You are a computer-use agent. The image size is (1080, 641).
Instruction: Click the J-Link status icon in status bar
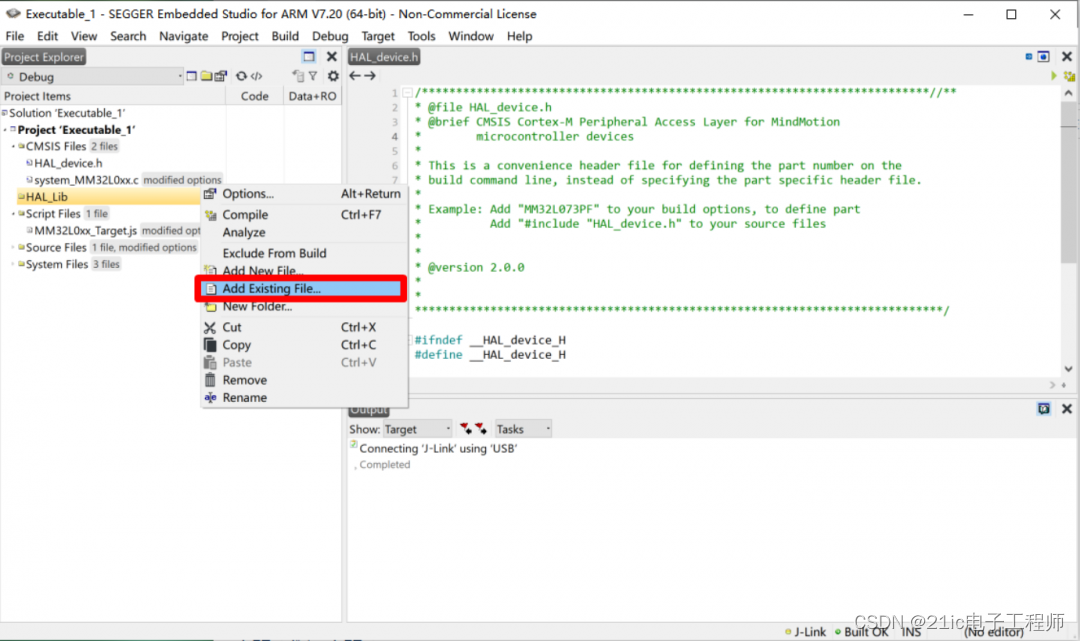789,632
